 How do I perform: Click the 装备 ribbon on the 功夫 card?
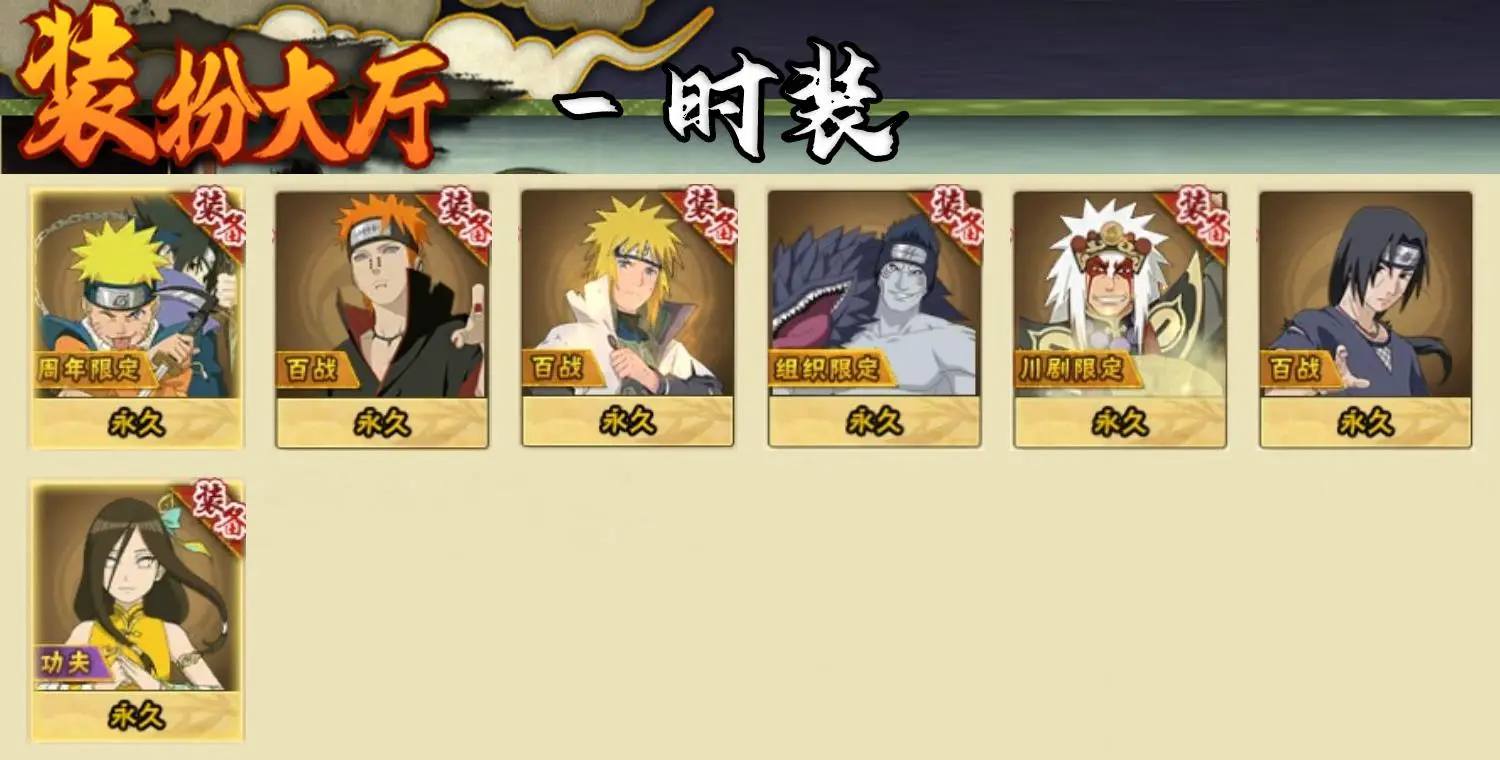click(213, 510)
